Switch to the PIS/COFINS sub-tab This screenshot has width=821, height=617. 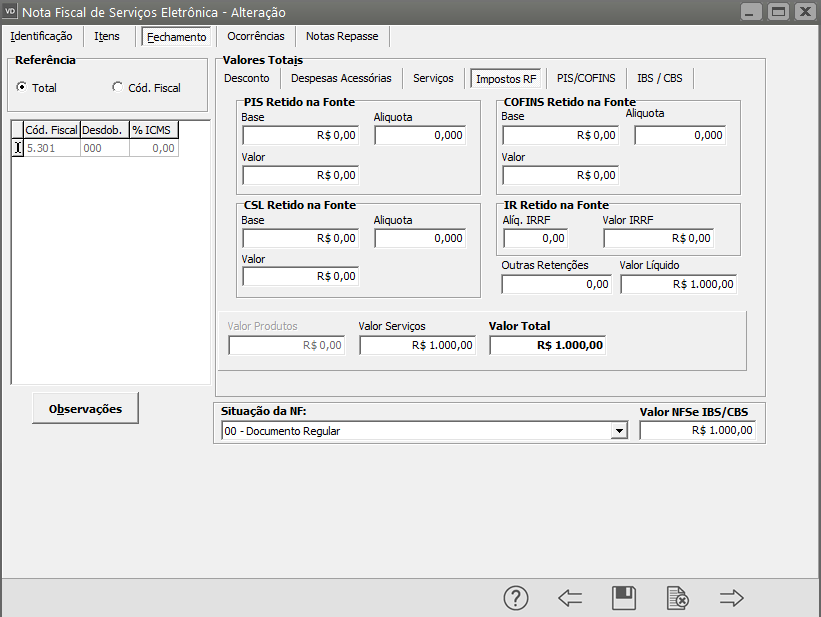587,78
